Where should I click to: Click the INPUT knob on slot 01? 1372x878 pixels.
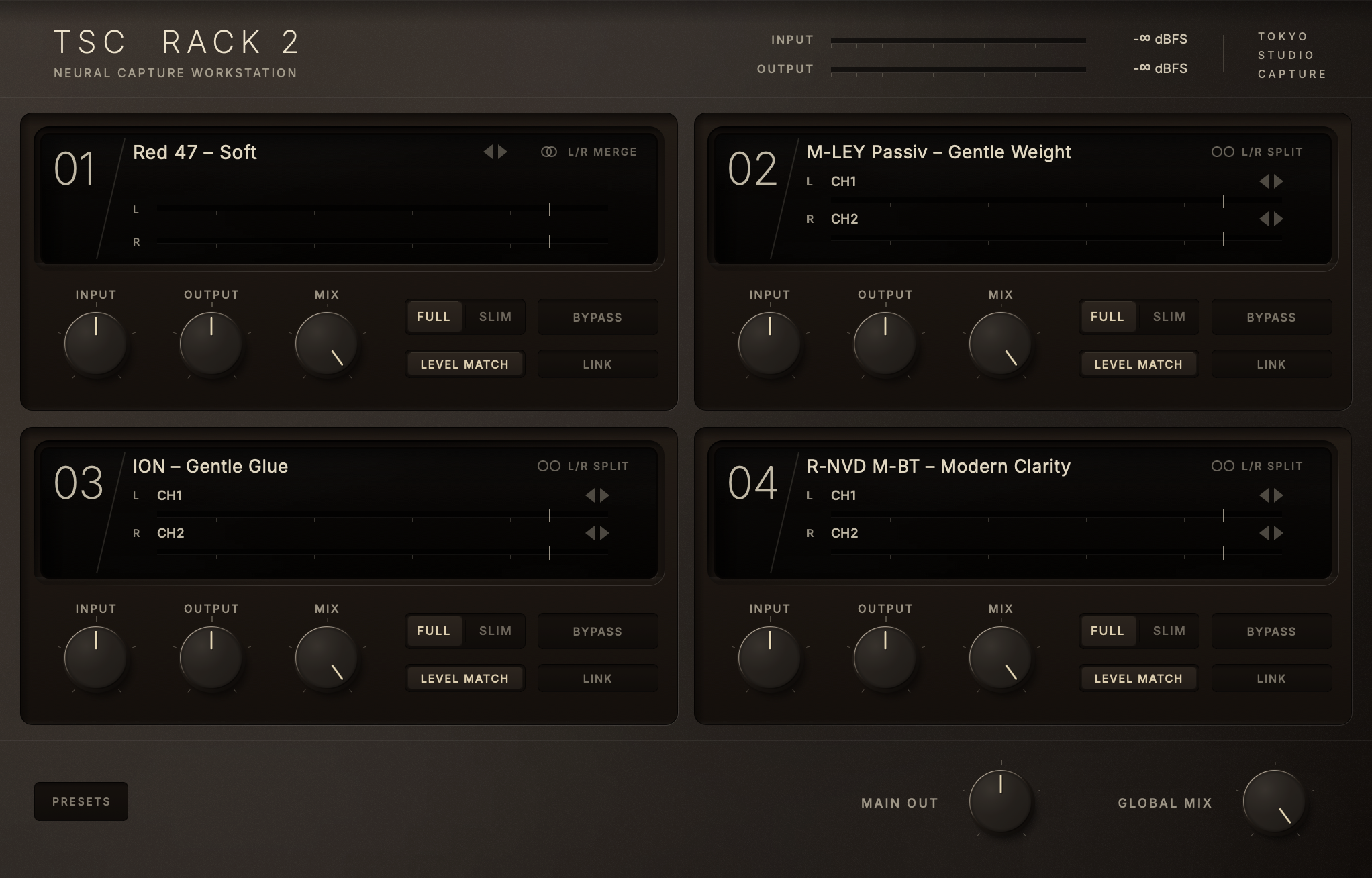96,344
